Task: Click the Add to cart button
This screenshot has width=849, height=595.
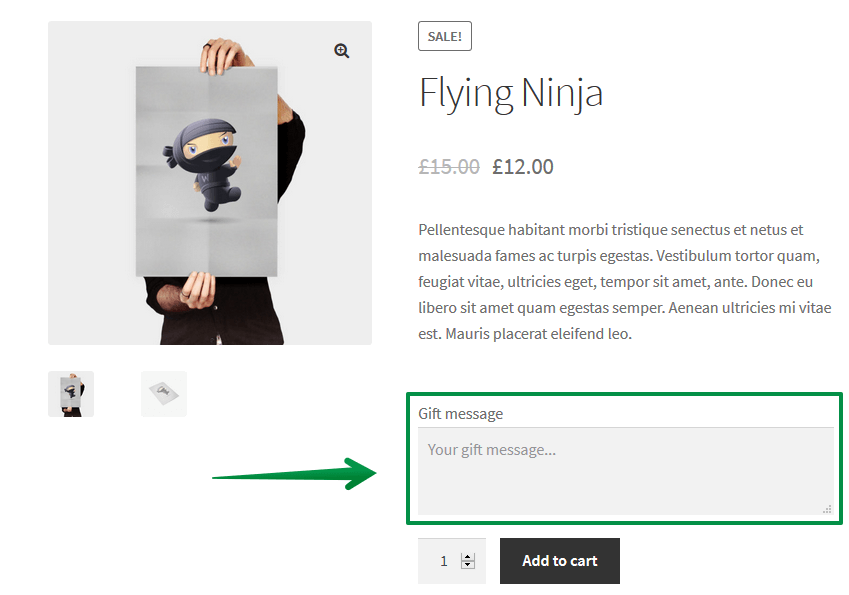Action: click(559, 561)
